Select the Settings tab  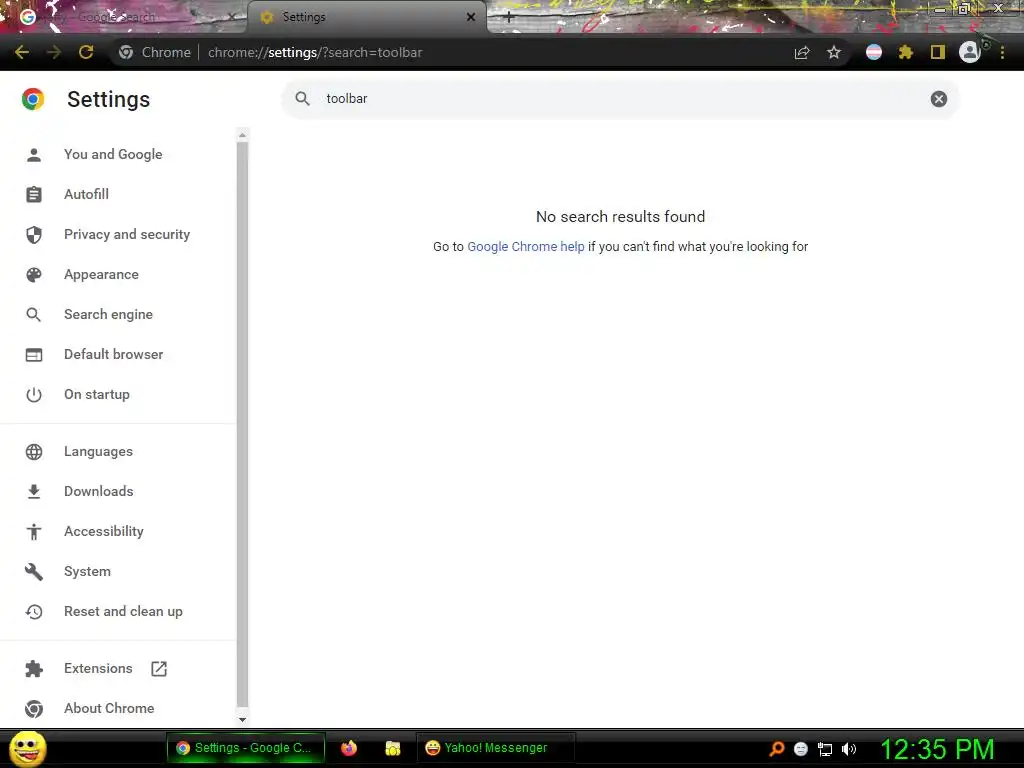coord(366,17)
